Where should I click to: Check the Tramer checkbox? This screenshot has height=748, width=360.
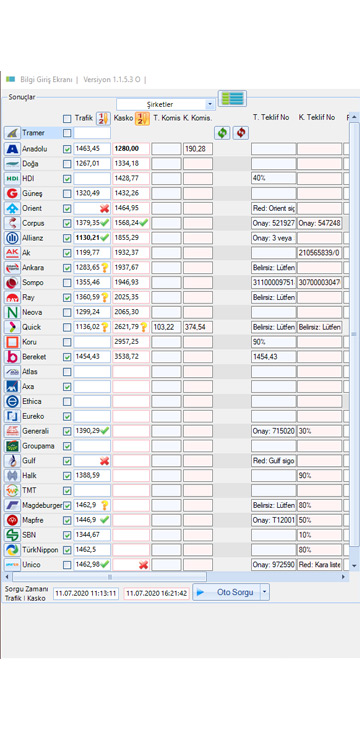pyautogui.click(x=67, y=133)
